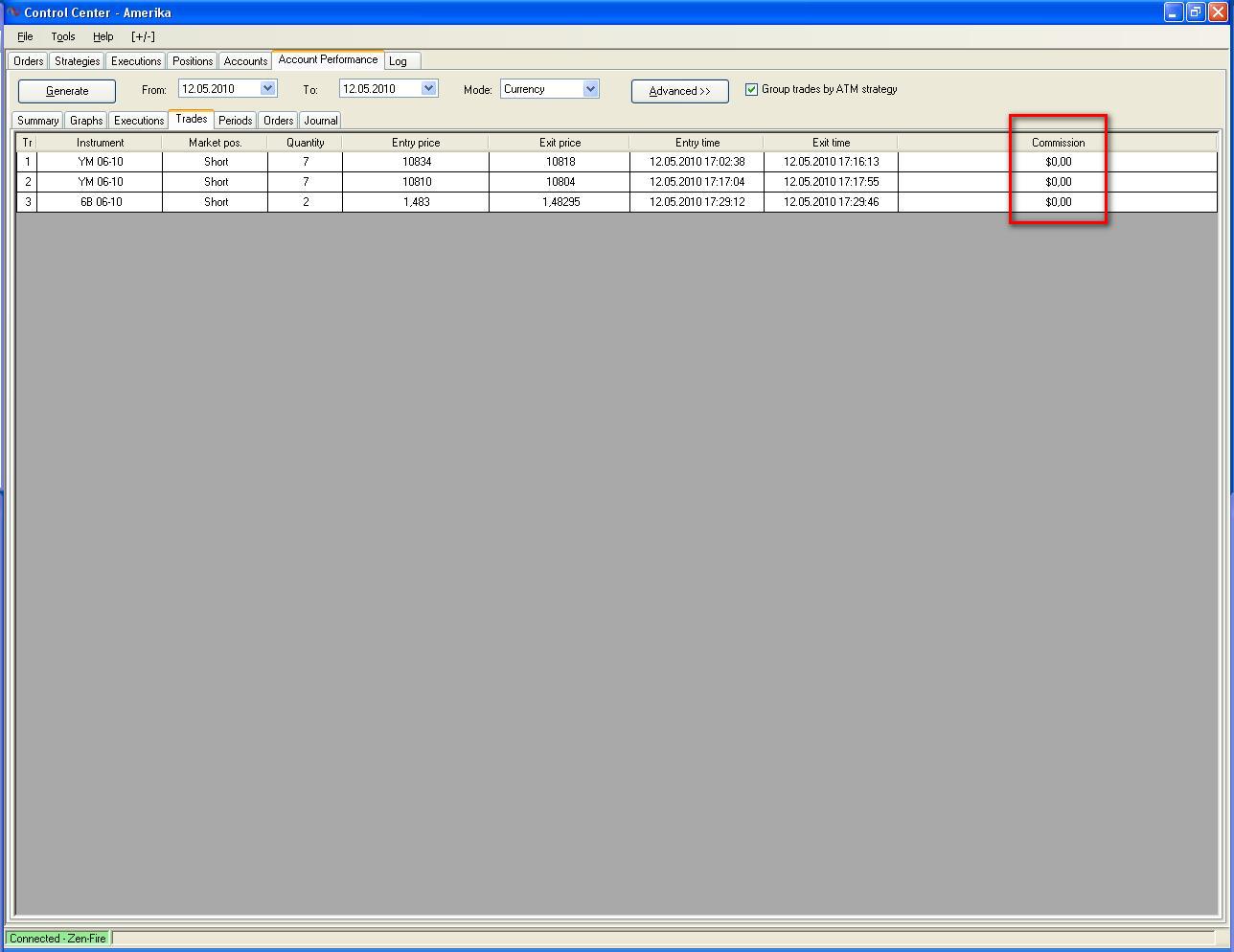Open the To date dropdown arrow
Screen dimensions: 1234x952
click(x=429, y=88)
